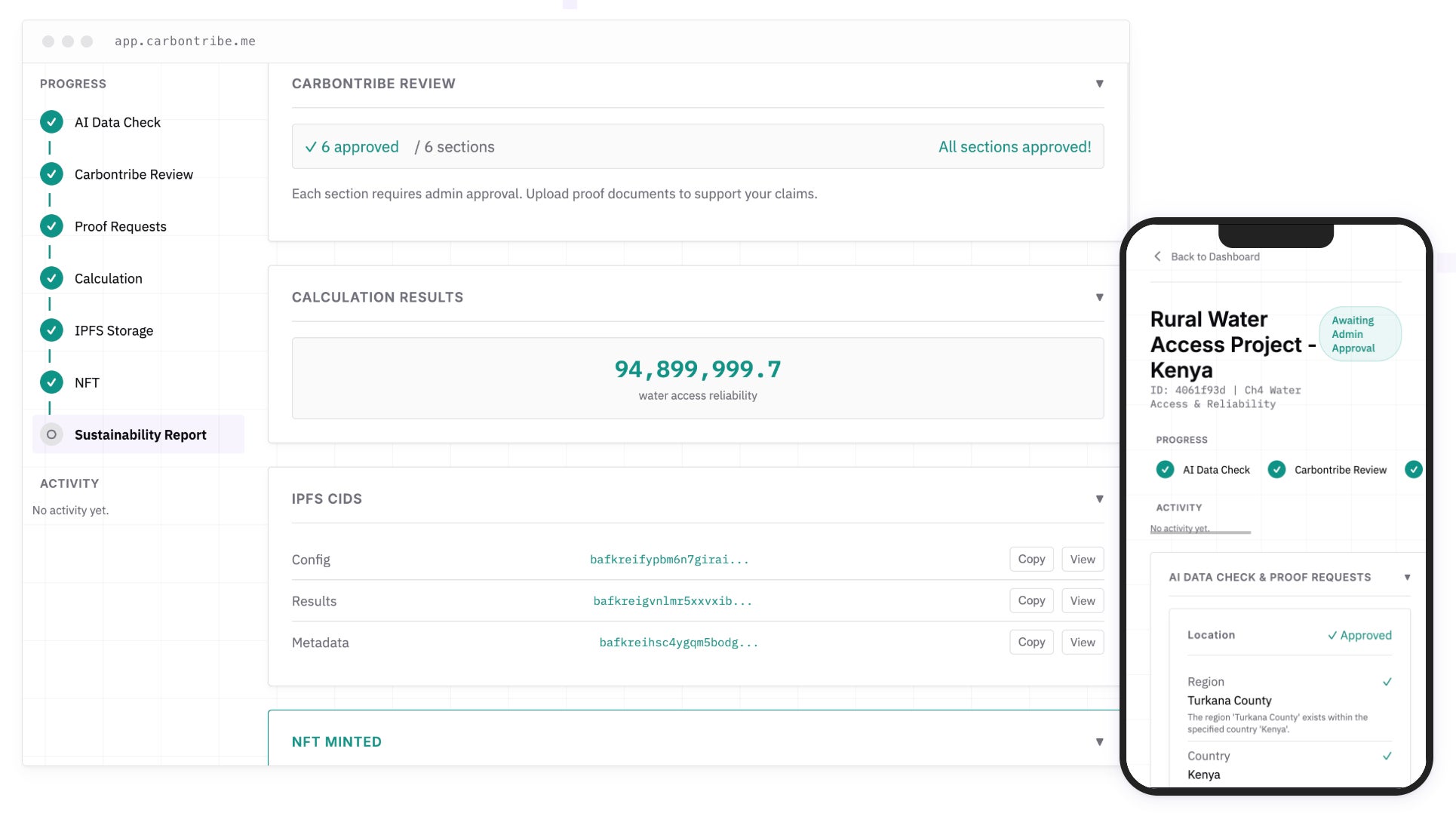1456x813 pixels.
Task: Open the Proof Requests step
Action: [120, 226]
